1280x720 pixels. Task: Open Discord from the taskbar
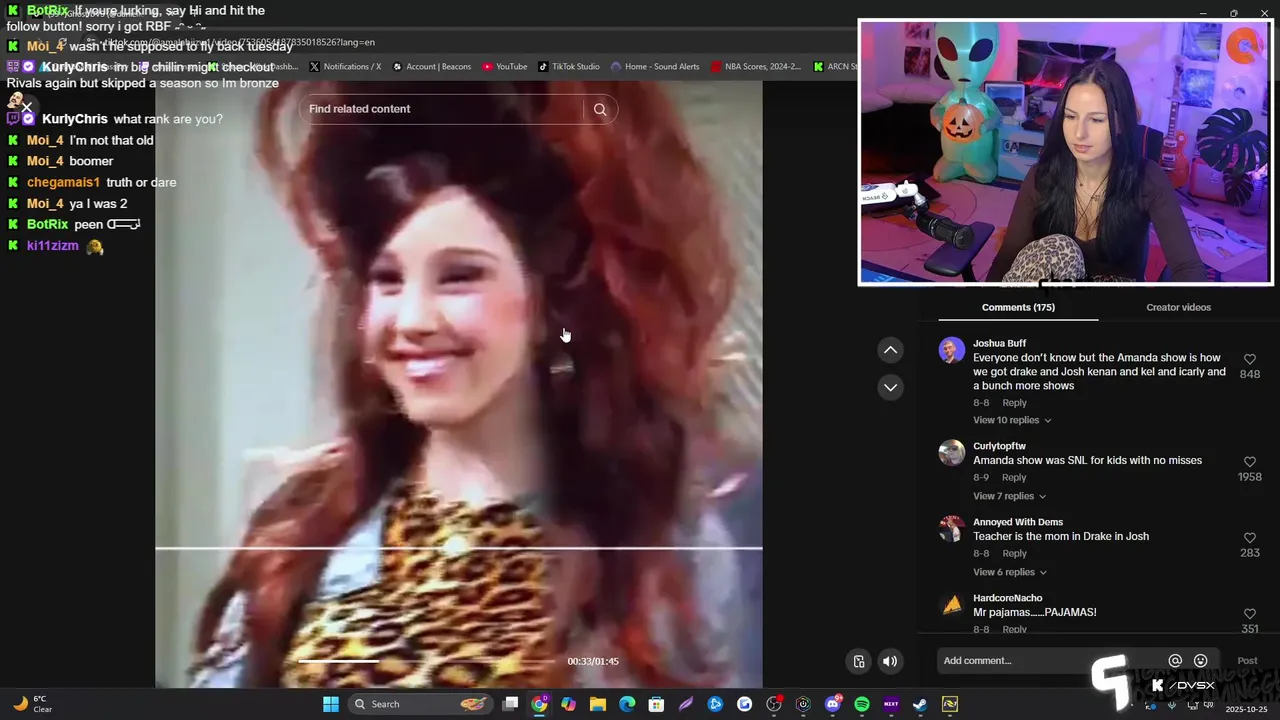click(x=833, y=704)
